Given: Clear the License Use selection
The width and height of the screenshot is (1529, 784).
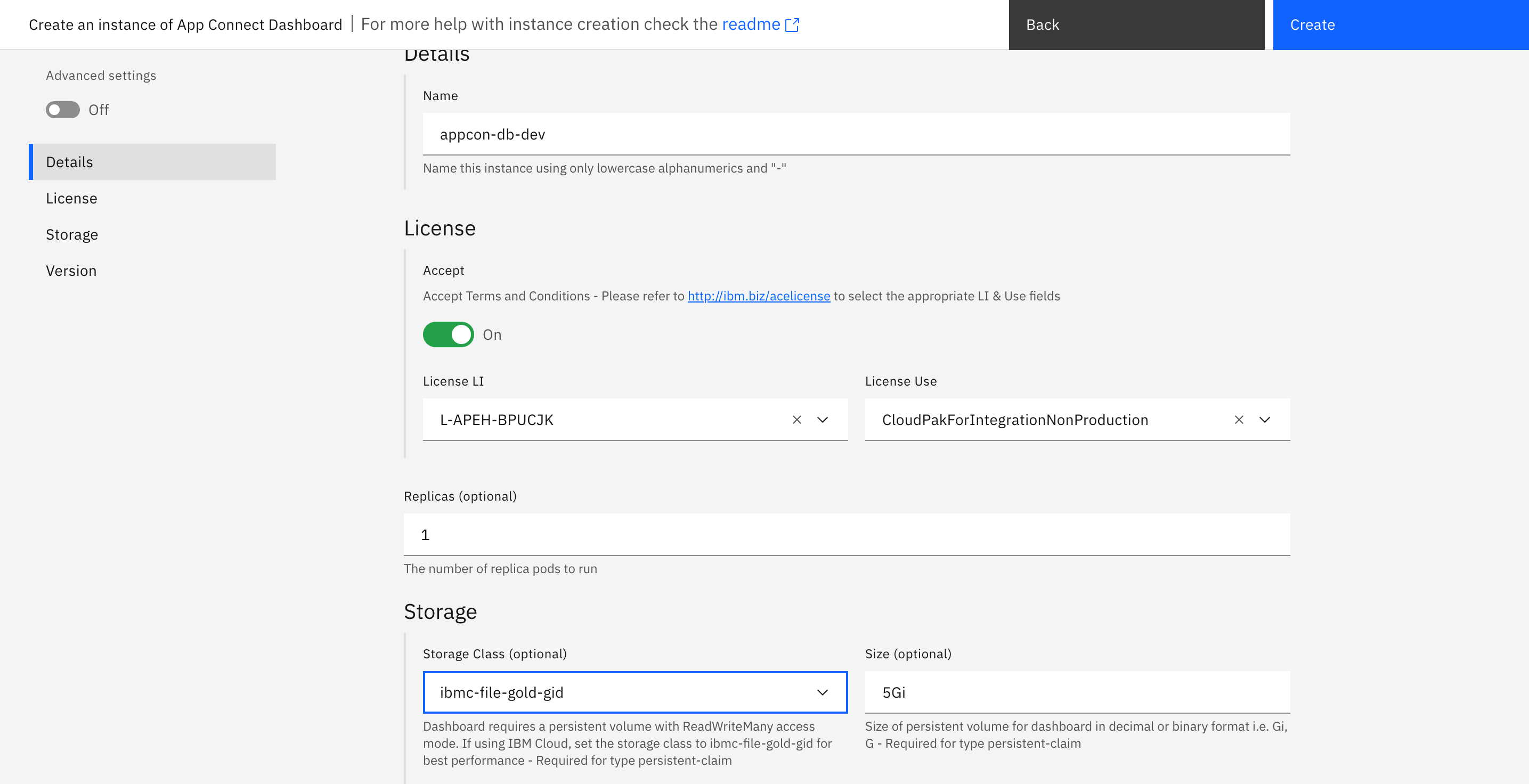Looking at the screenshot, I should coord(1239,420).
